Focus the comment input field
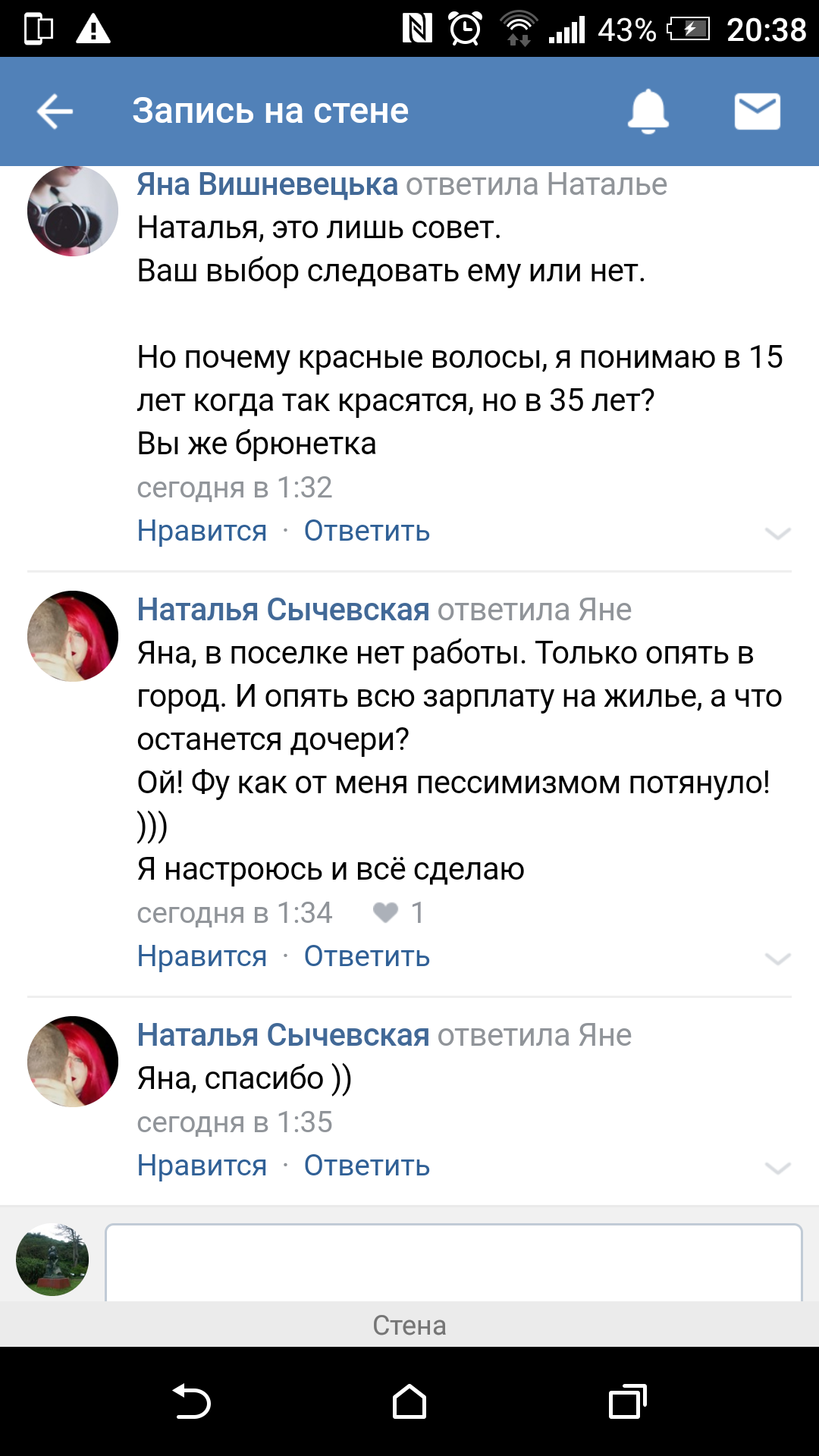Viewport: 819px width, 1456px height. pos(453,1261)
